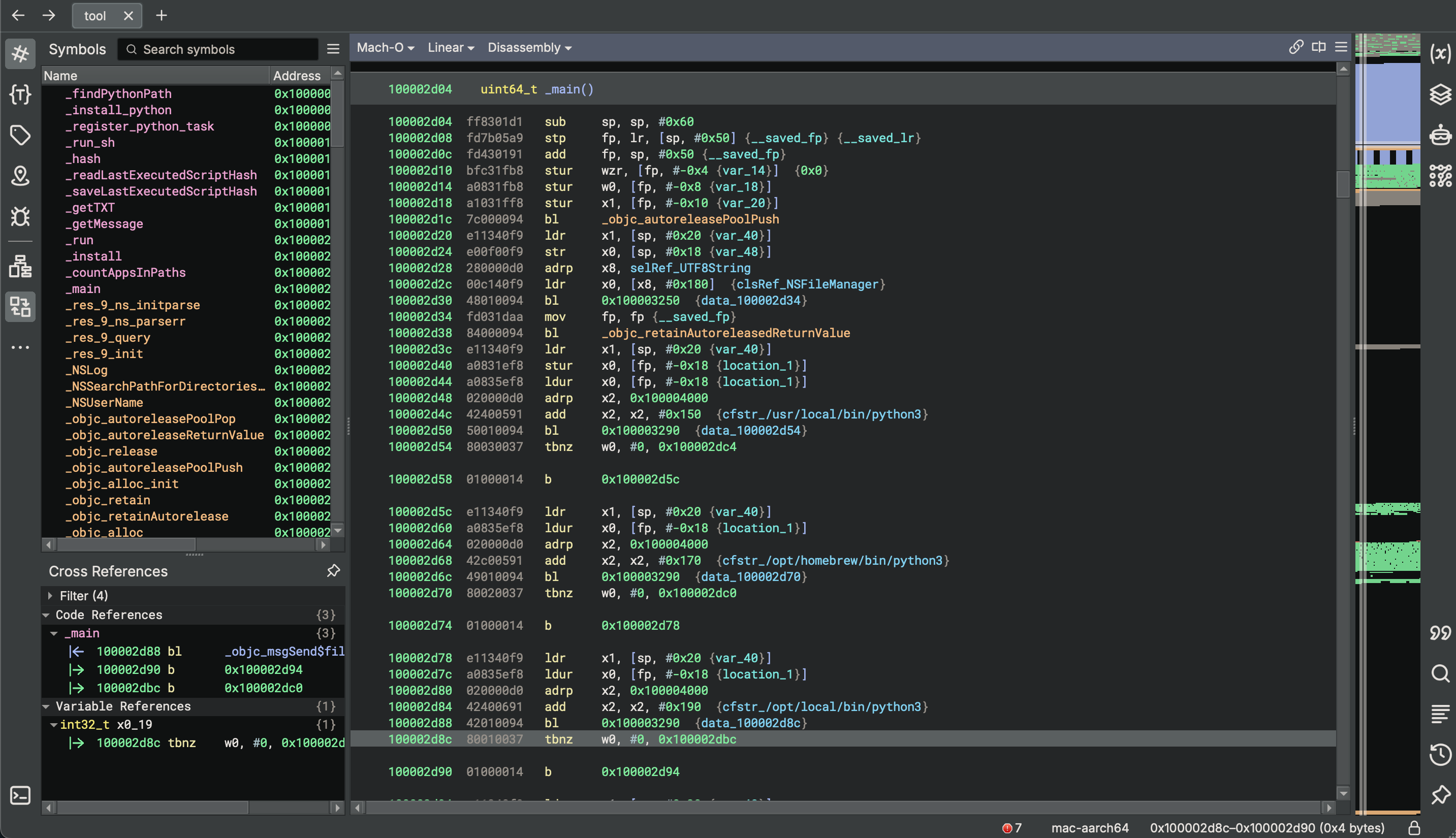Open the Cross References sidebar icon
This screenshot has width=1456, height=838.
pyautogui.click(x=20, y=307)
